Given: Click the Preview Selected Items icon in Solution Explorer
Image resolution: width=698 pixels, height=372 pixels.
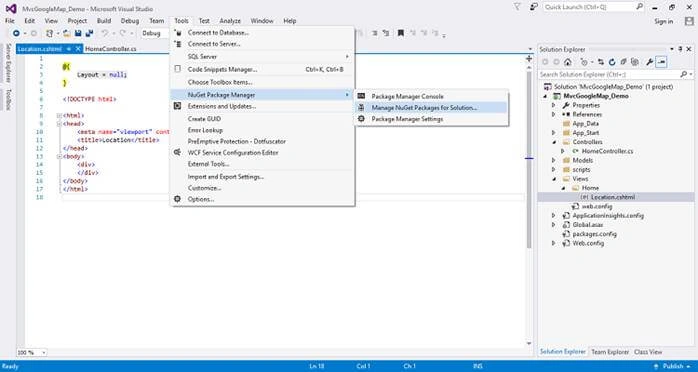Looking at the screenshot, I should [661, 62].
